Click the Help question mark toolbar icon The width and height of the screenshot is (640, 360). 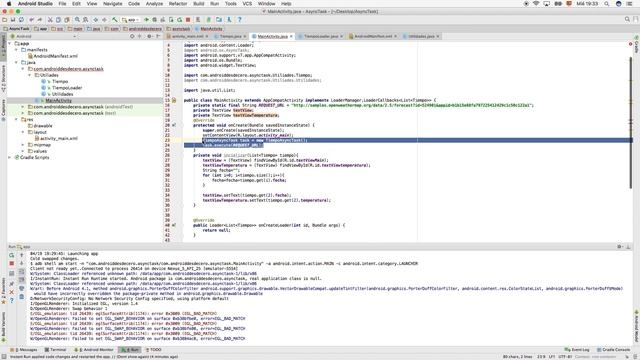(240, 19)
